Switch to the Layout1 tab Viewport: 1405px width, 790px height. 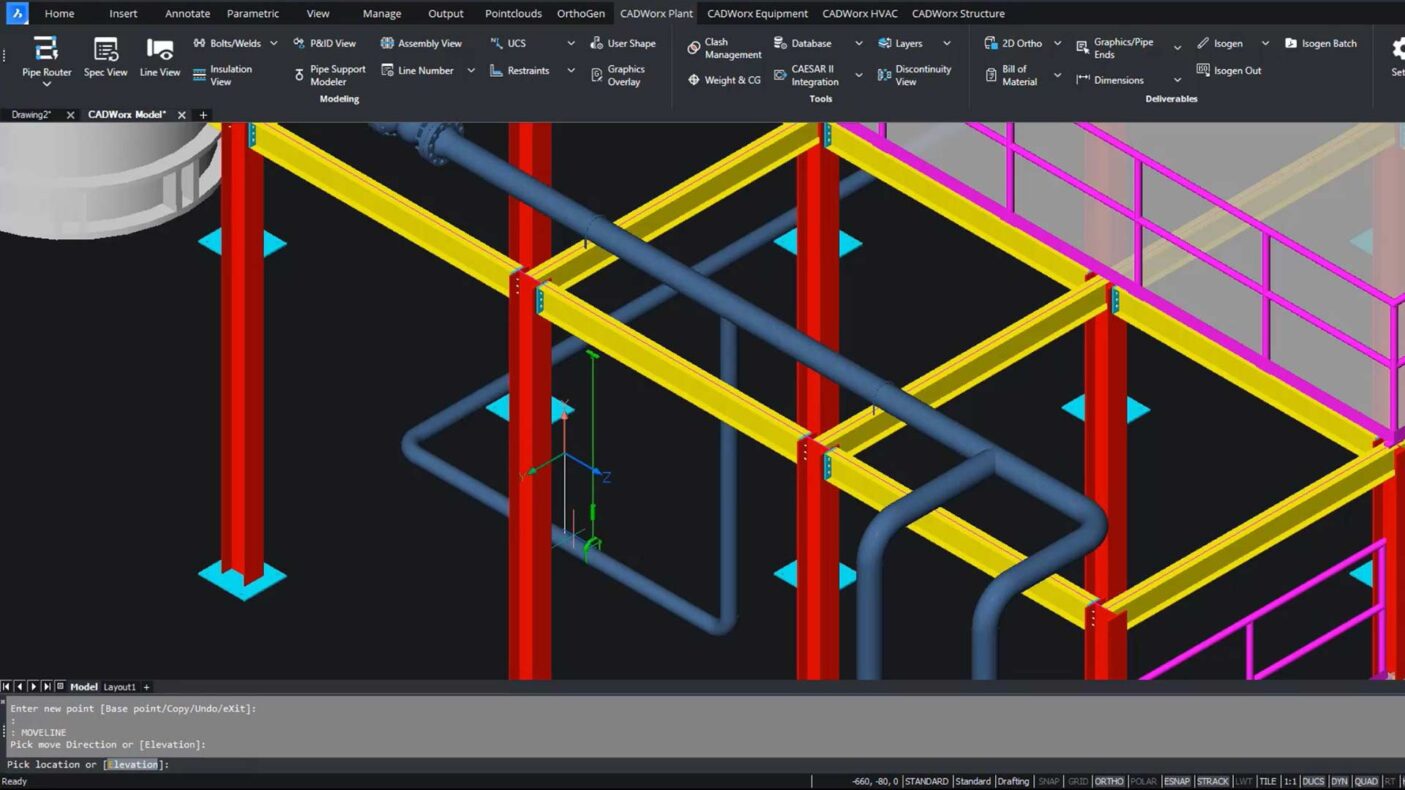click(x=120, y=687)
